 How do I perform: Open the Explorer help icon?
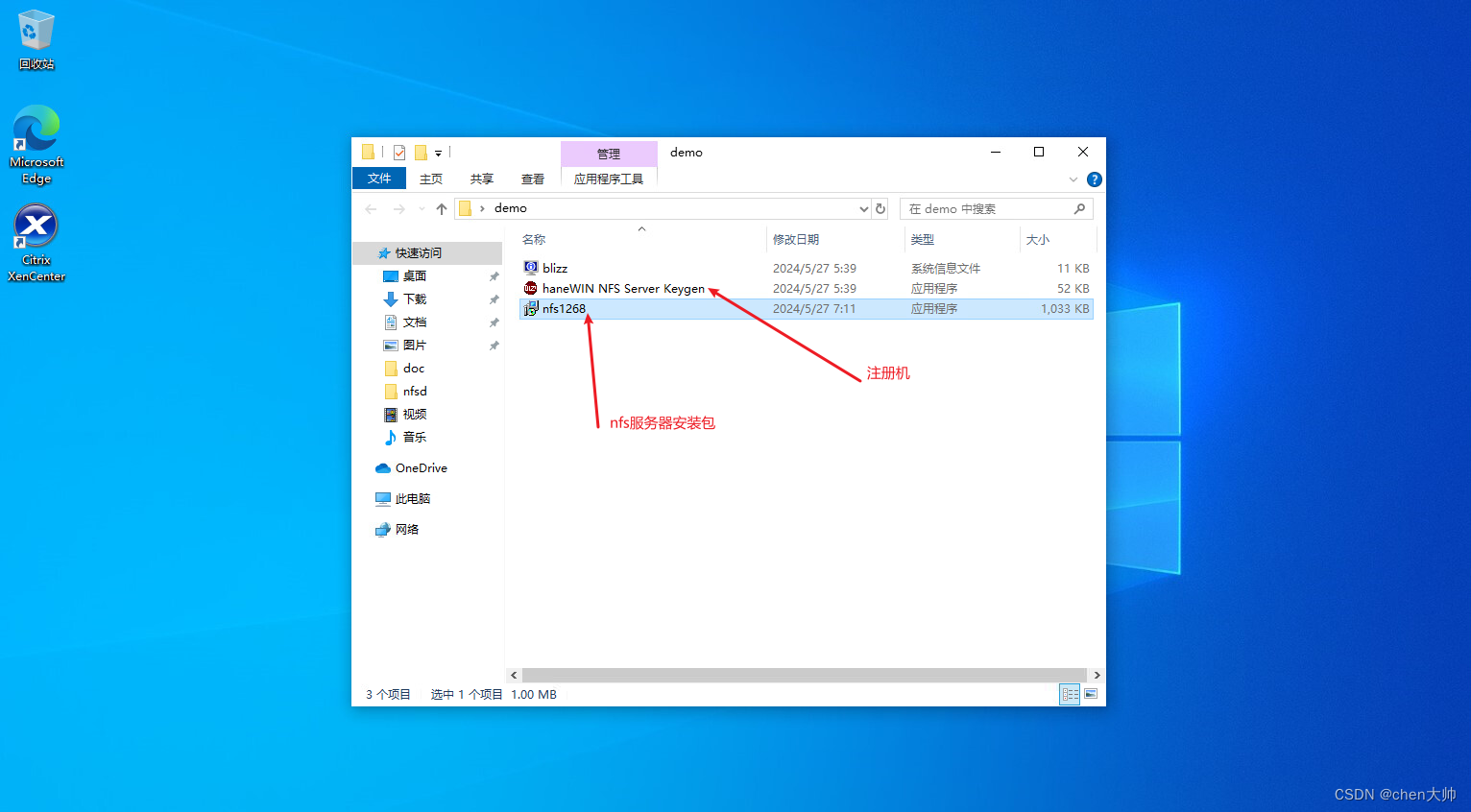coord(1095,179)
